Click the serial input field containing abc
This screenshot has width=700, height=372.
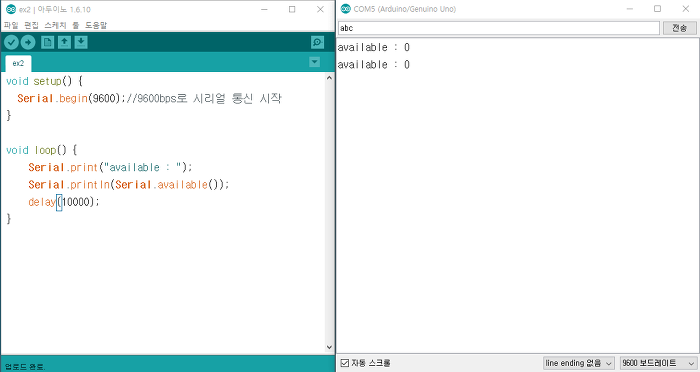pyautogui.click(x=499, y=28)
